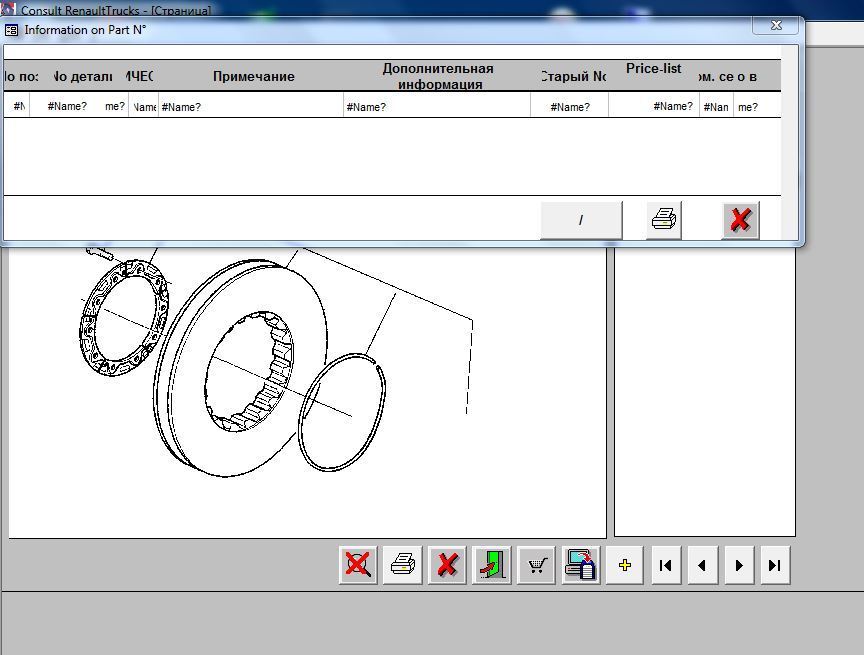Click the slash button in the dialog

(581, 220)
